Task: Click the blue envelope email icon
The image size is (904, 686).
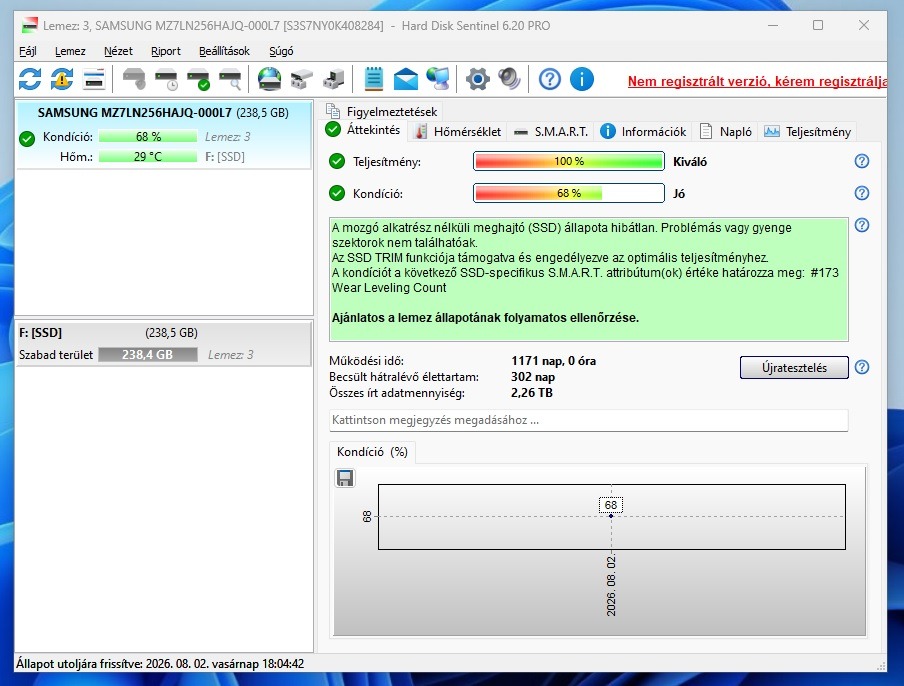Action: coord(406,80)
